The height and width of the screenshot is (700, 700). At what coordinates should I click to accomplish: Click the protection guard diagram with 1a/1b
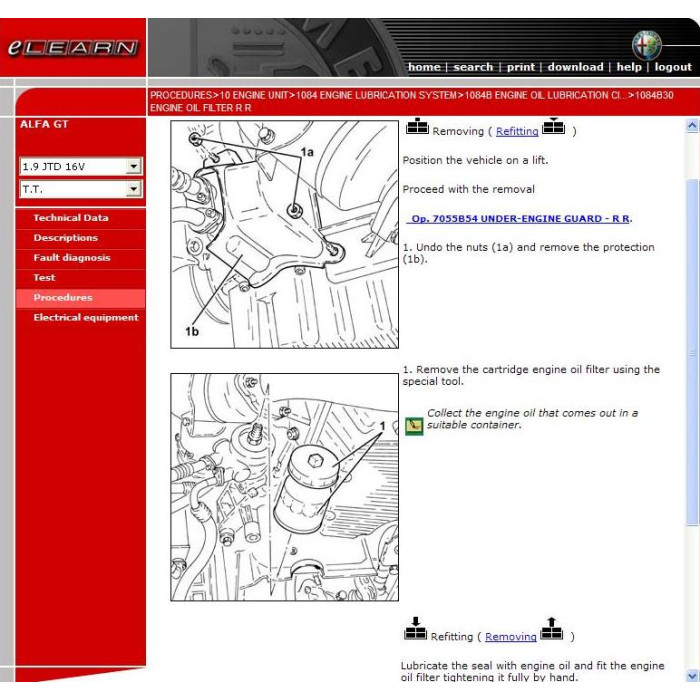tap(284, 234)
